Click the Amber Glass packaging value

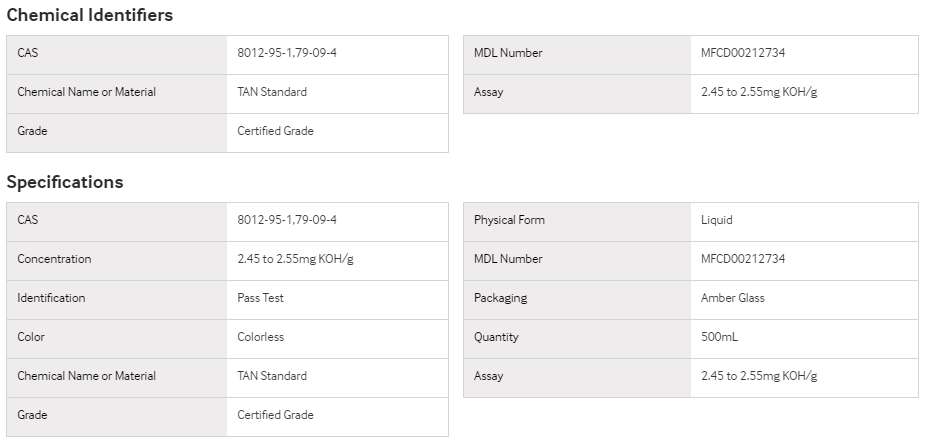pos(733,298)
